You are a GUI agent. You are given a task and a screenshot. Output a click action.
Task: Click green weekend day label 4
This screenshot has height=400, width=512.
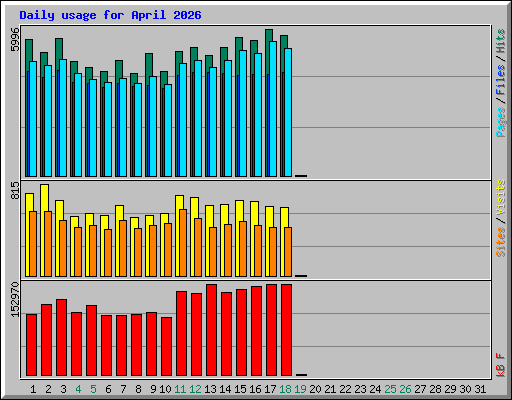[78, 389]
